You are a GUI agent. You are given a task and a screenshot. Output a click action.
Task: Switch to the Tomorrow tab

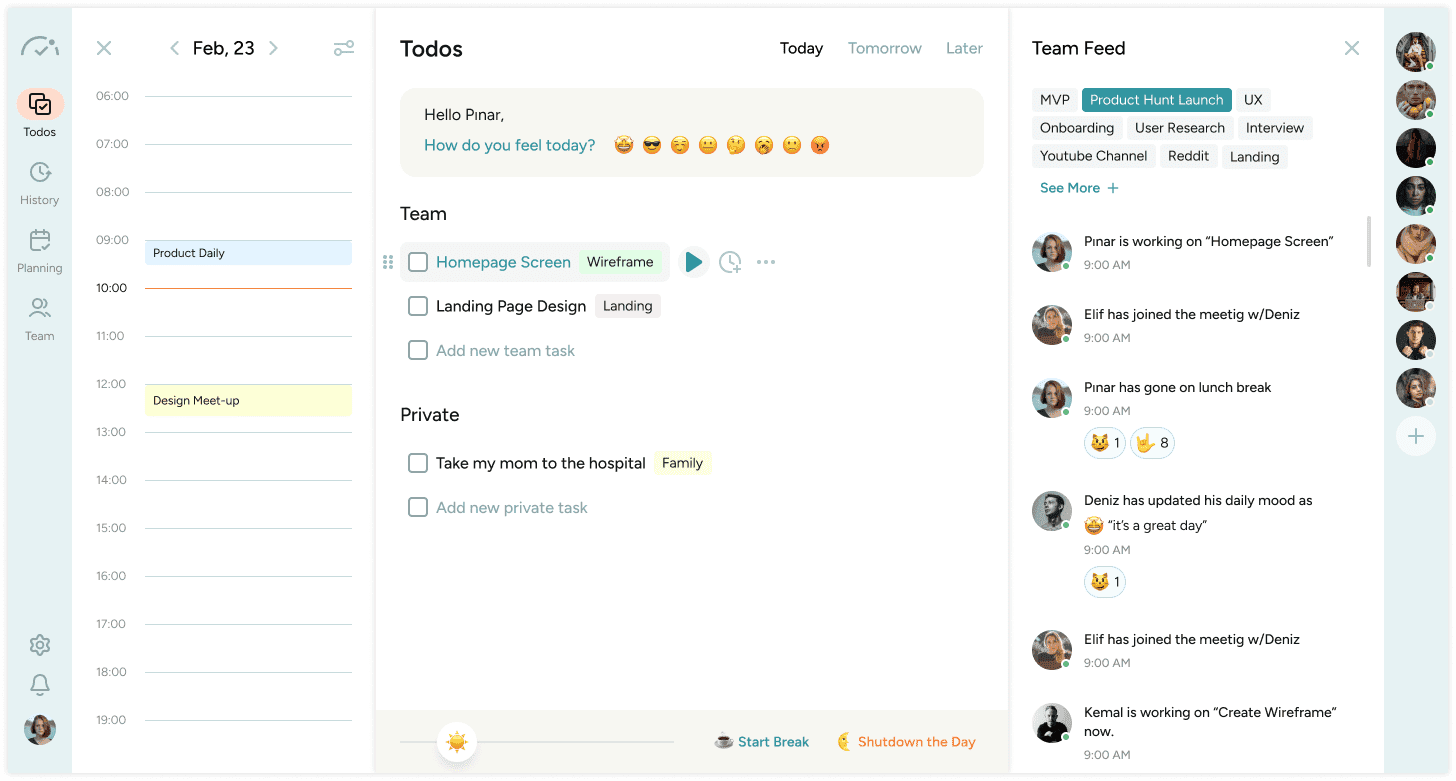click(885, 48)
